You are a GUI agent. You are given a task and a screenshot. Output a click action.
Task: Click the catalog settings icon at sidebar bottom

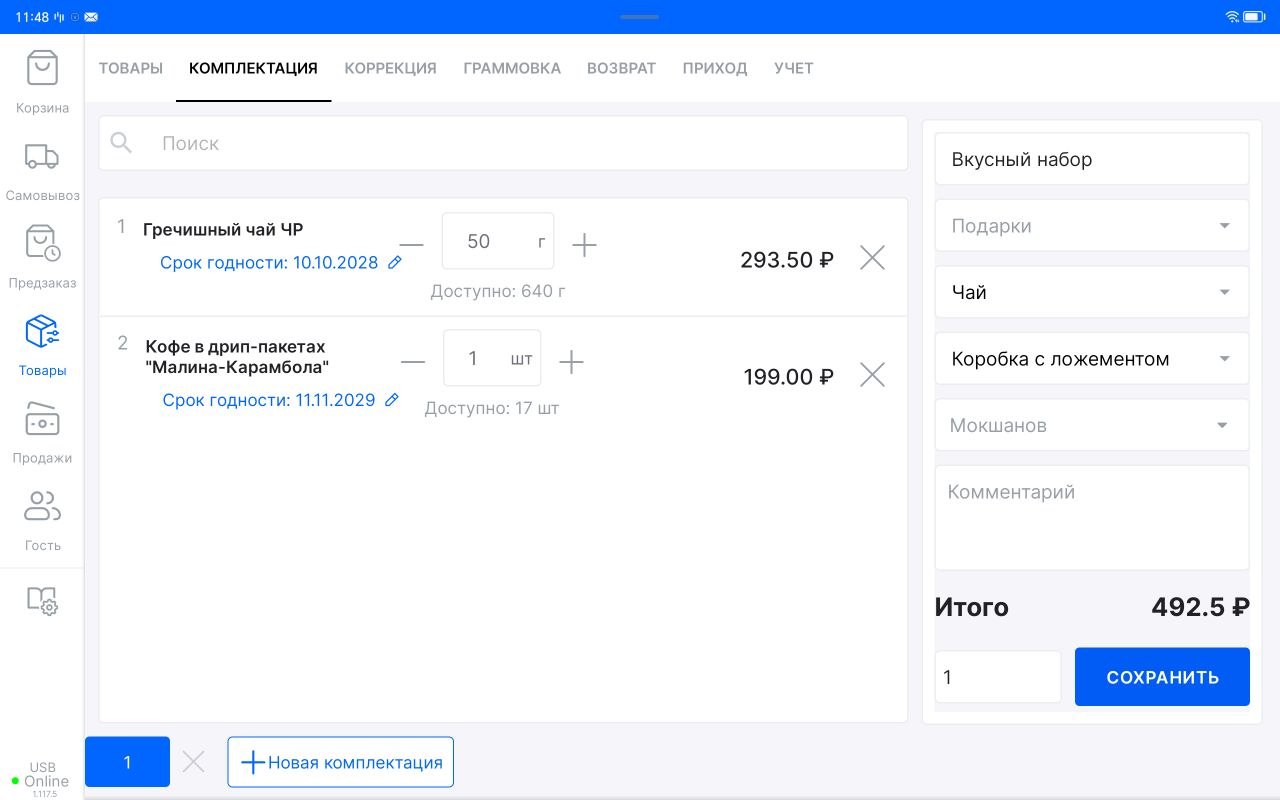tap(41, 602)
